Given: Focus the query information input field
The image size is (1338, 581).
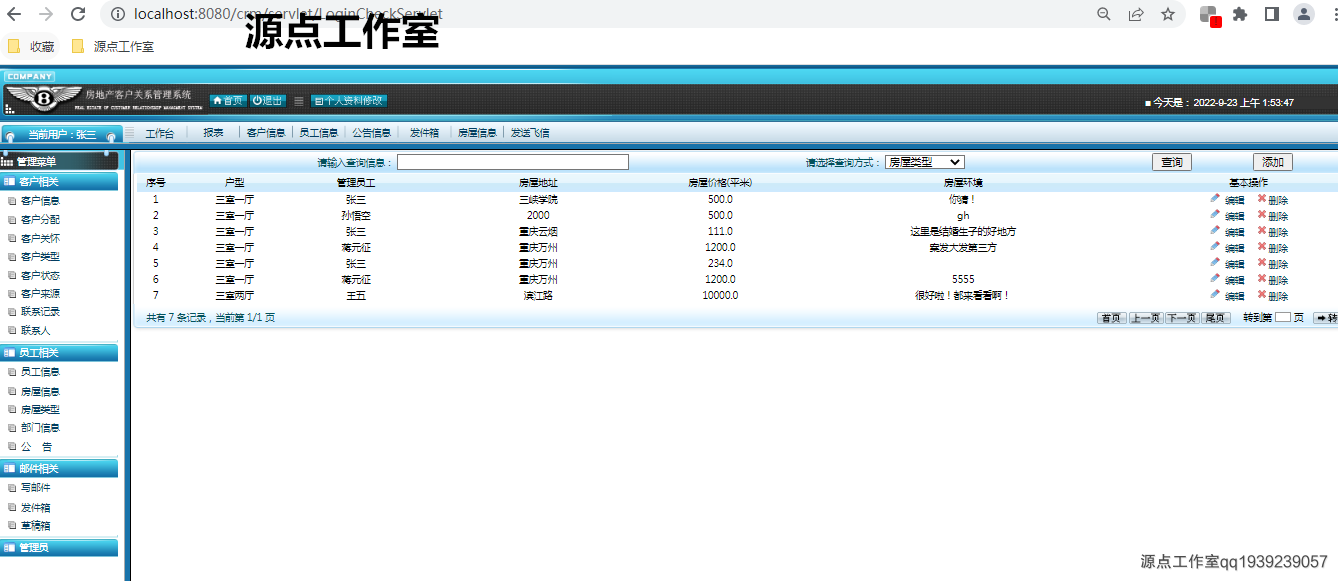Looking at the screenshot, I should click(513, 162).
